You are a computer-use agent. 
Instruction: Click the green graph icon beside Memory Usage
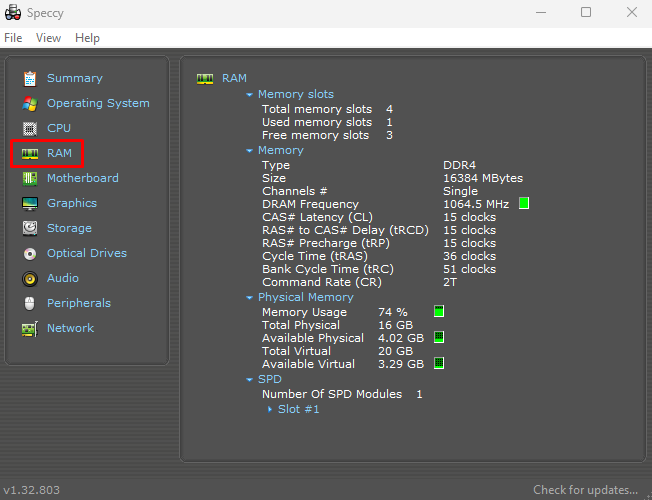click(x=439, y=311)
